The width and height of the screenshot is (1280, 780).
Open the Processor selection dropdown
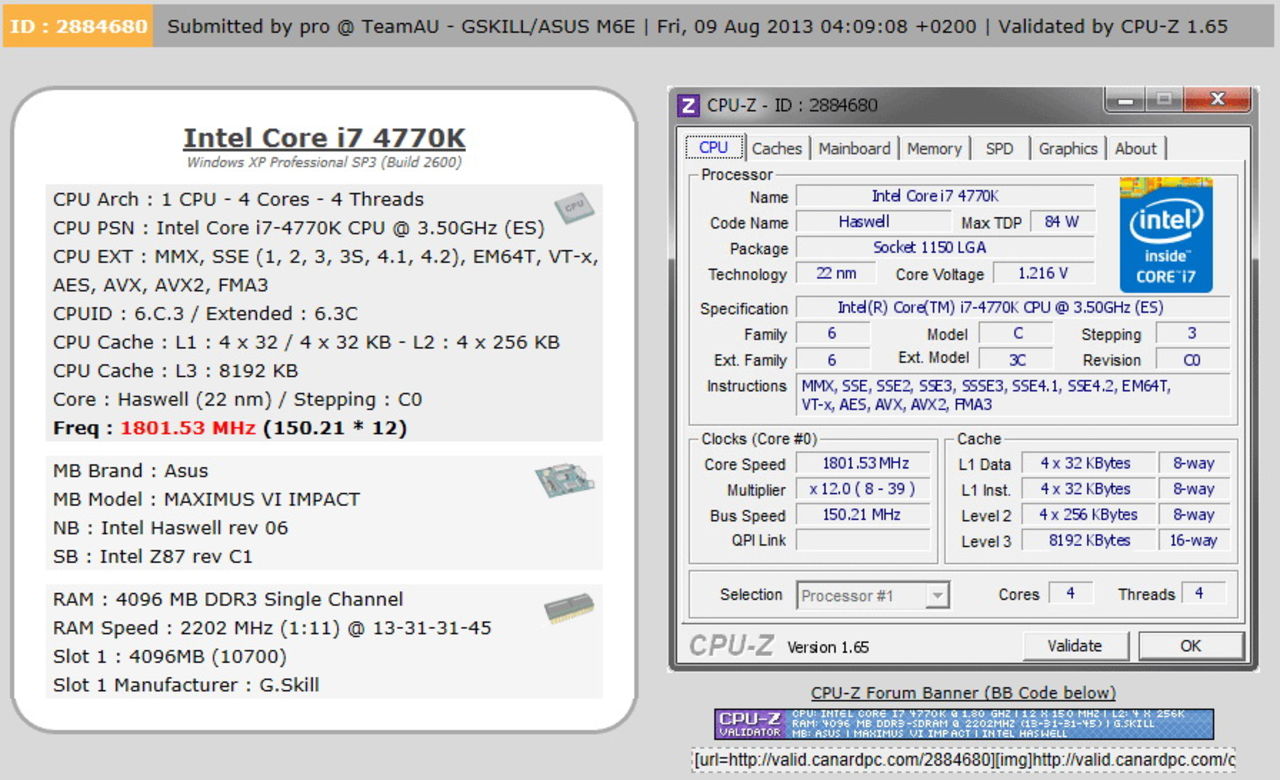pyautogui.click(x=937, y=595)
